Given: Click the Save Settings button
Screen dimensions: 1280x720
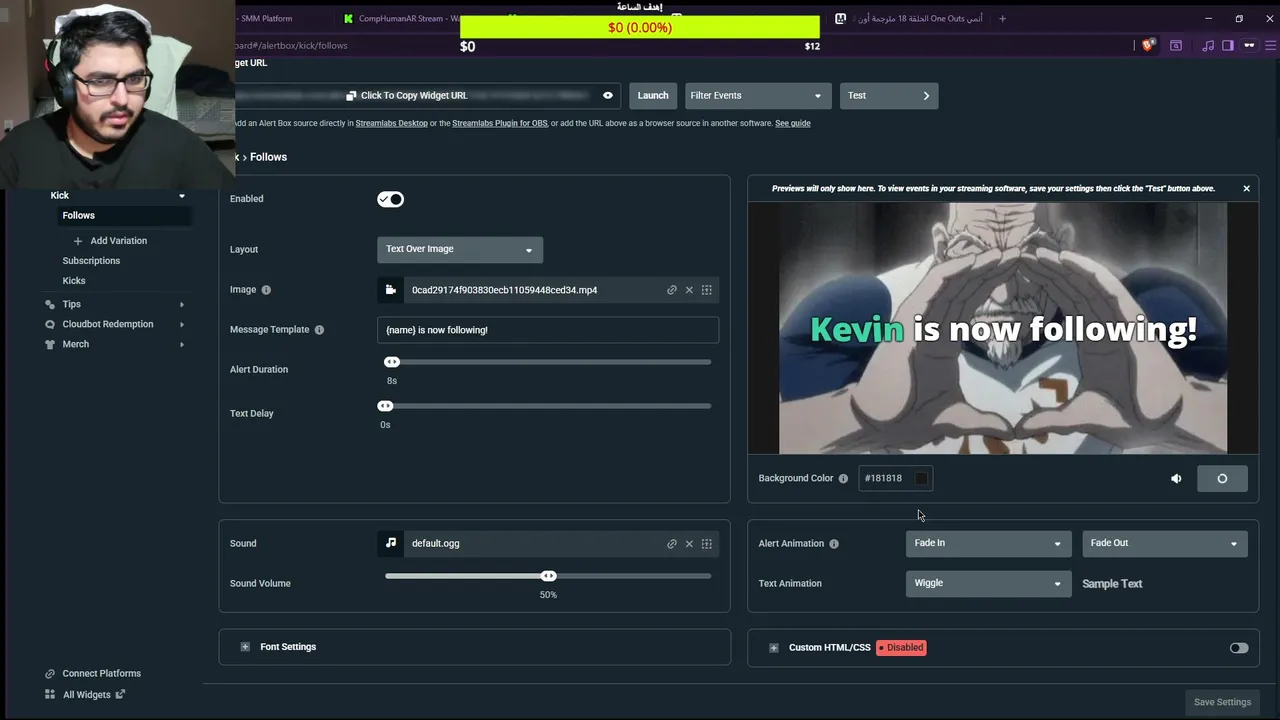Looking at the screenshot, I should pyautogui.click(x=1222, y=702).
